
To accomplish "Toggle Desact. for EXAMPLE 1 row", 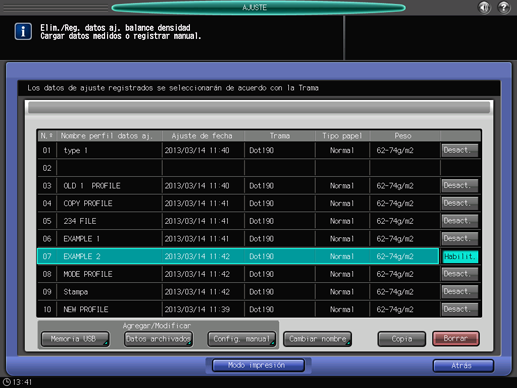I will (460, 239).
